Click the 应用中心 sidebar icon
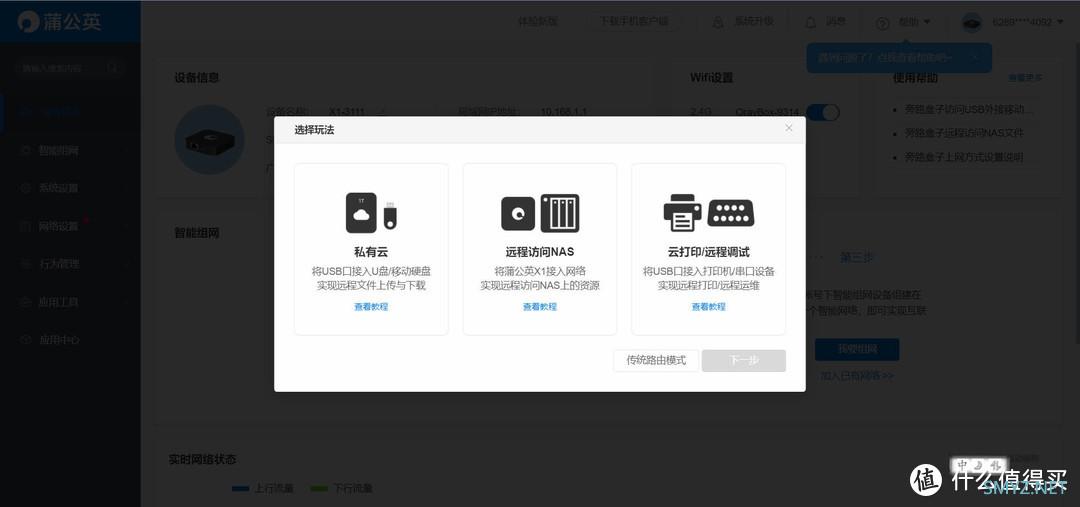This screenshot has height=507, width=1080. (x=26, y=340)
